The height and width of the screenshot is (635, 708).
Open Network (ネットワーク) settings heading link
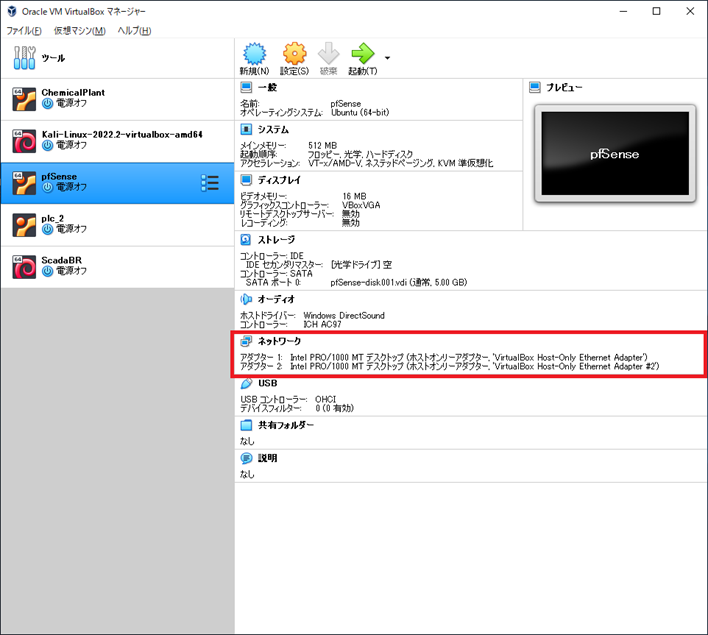(279, 341)
